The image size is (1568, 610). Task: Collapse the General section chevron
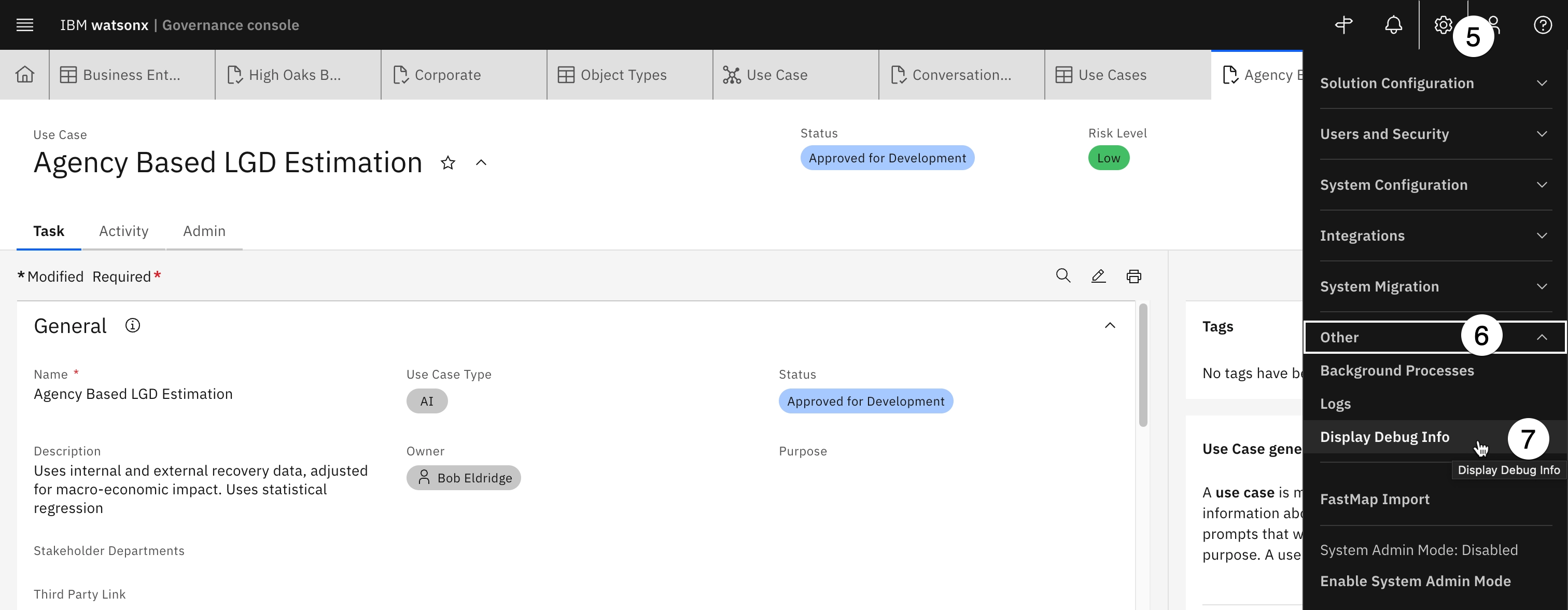1110,325
